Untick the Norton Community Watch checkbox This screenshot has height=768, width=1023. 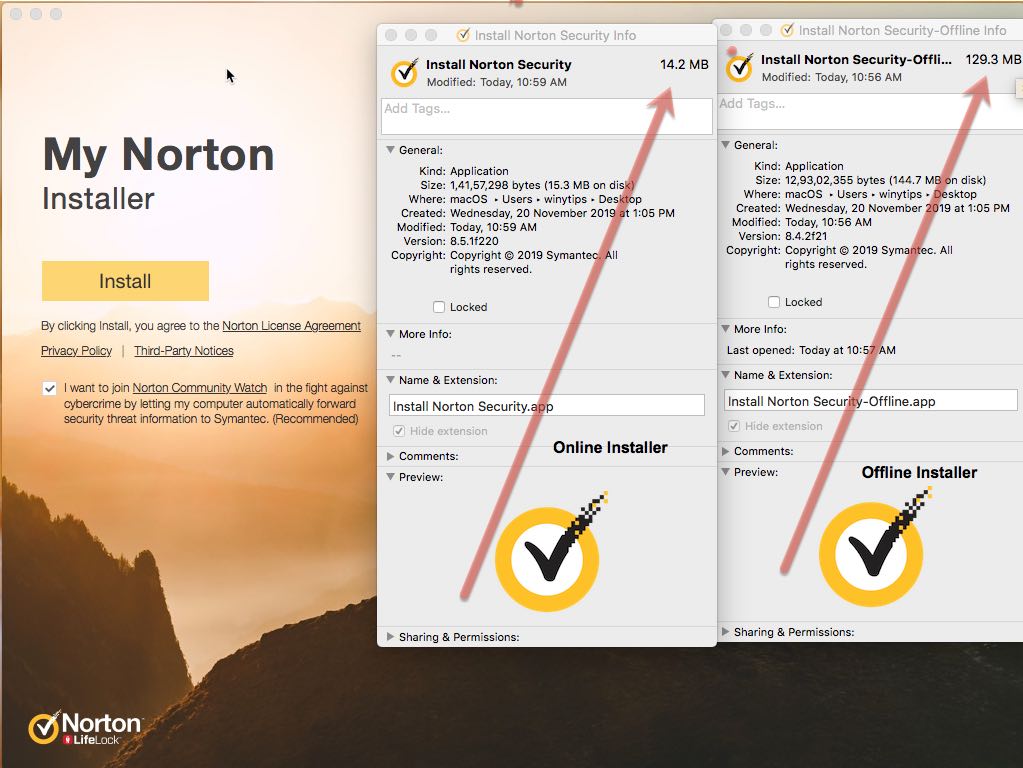(49, 388)
